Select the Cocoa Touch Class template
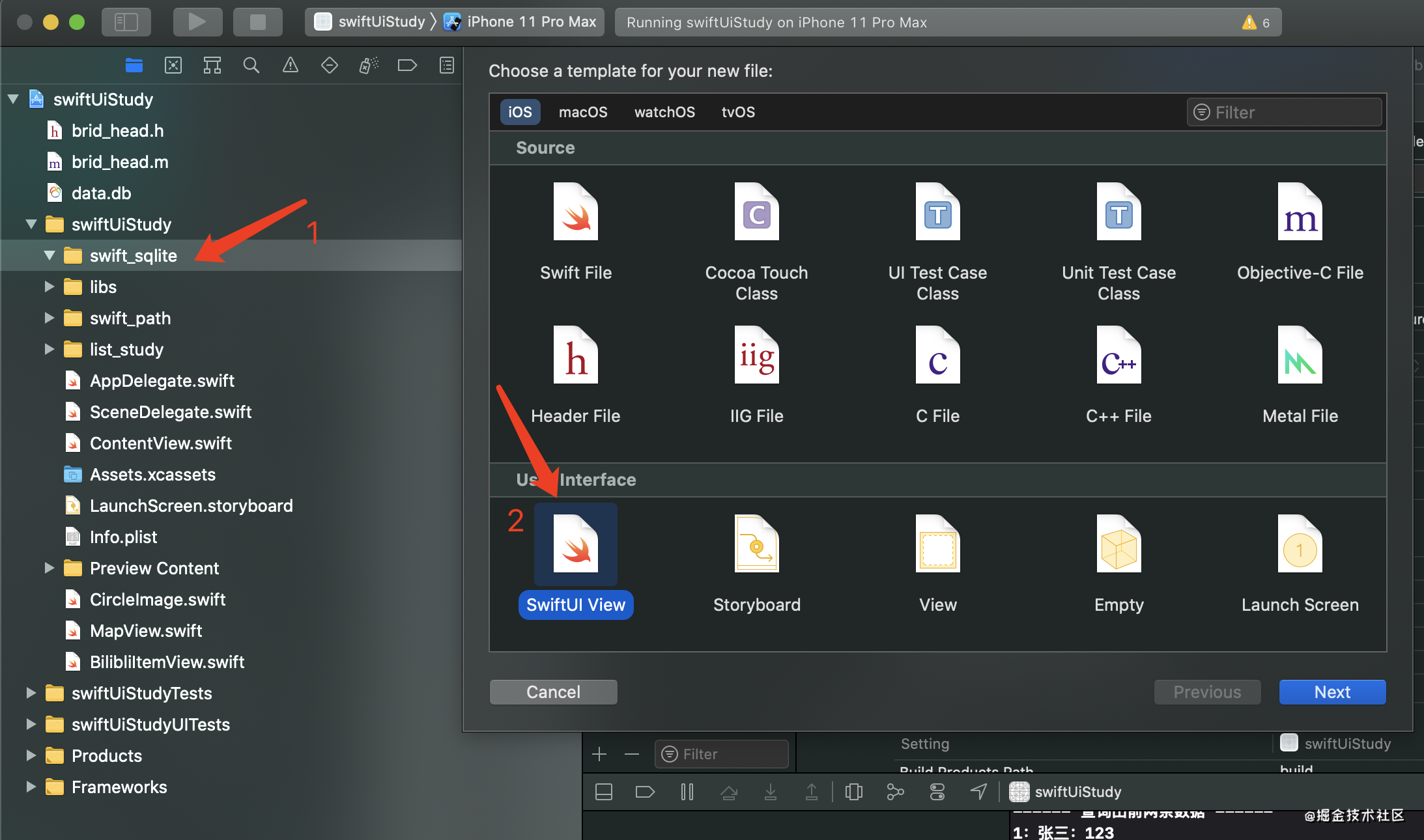The width and height of the screenshot is (1424, 840). [756, 242]
